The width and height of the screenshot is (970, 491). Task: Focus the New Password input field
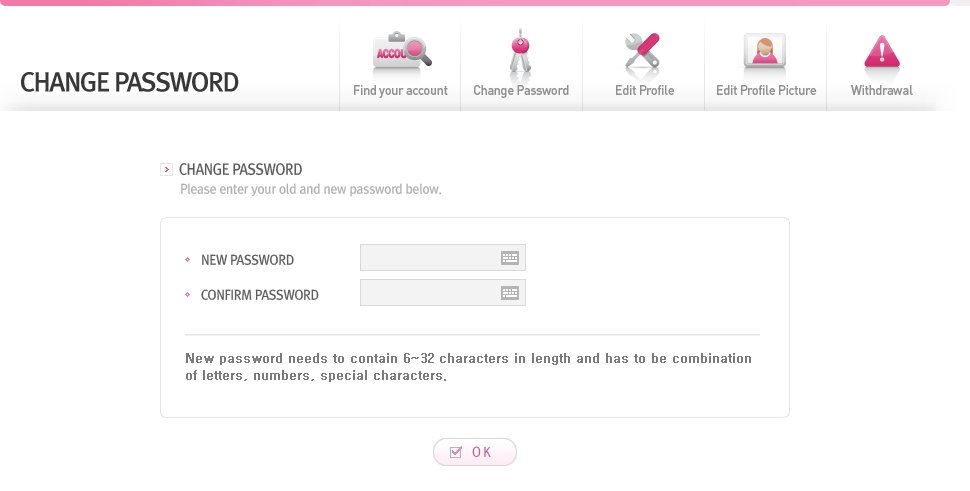[429, 258]
